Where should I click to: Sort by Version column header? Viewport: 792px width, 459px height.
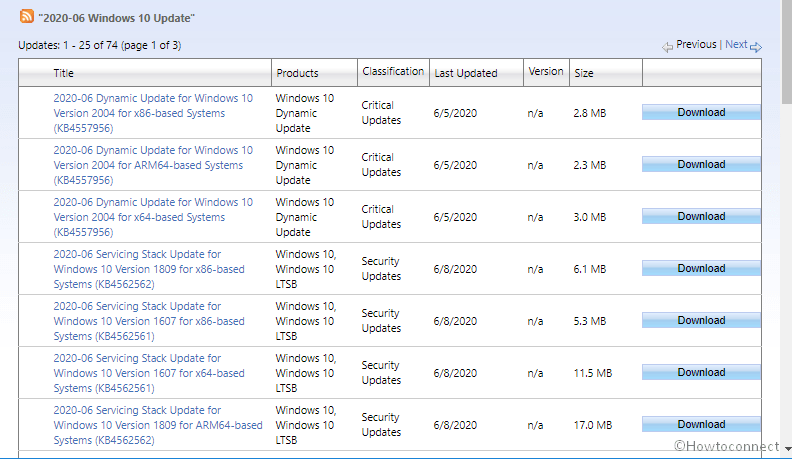click(x=546, y=72)
